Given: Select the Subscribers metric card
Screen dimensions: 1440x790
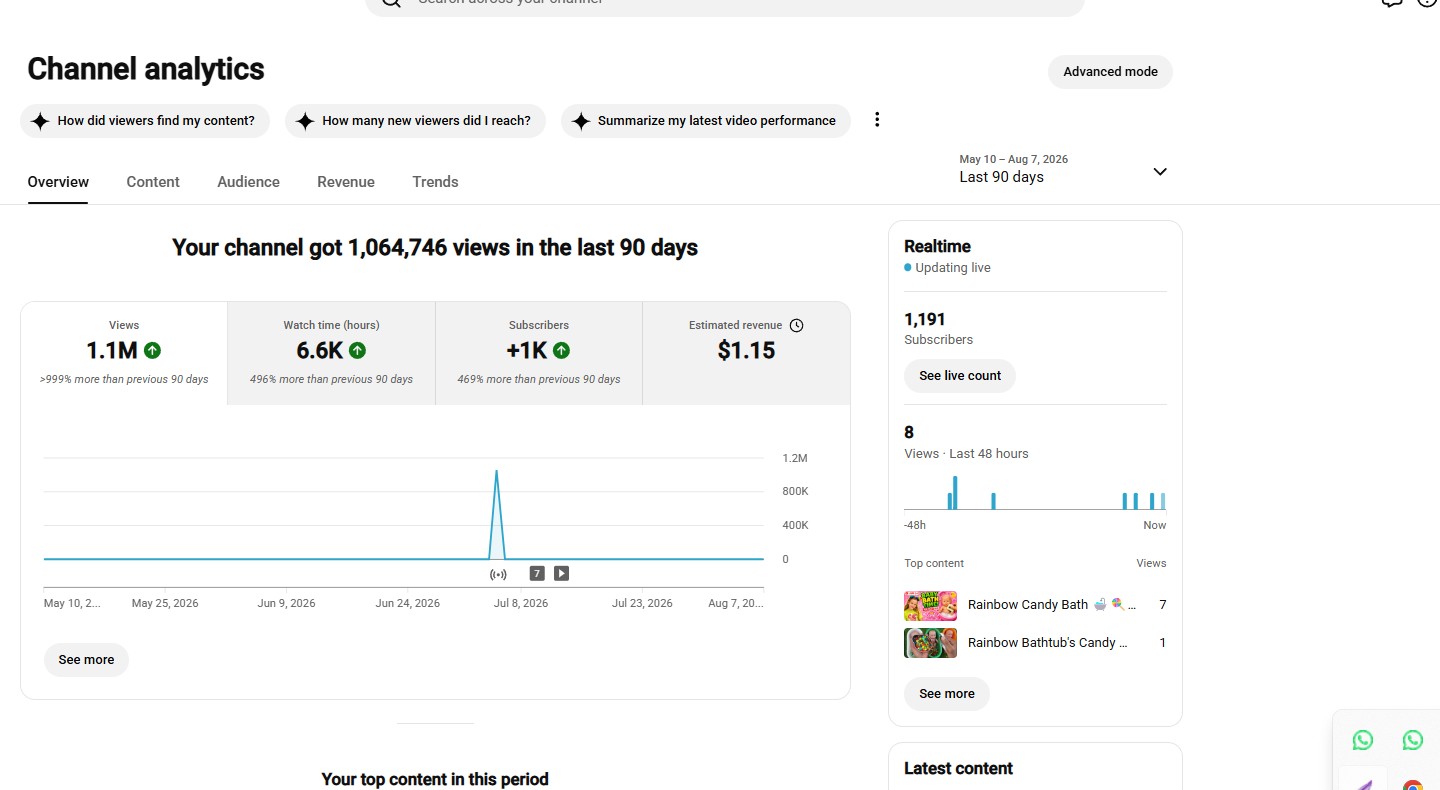Looking at the screenshot, I should coord(539,353).
